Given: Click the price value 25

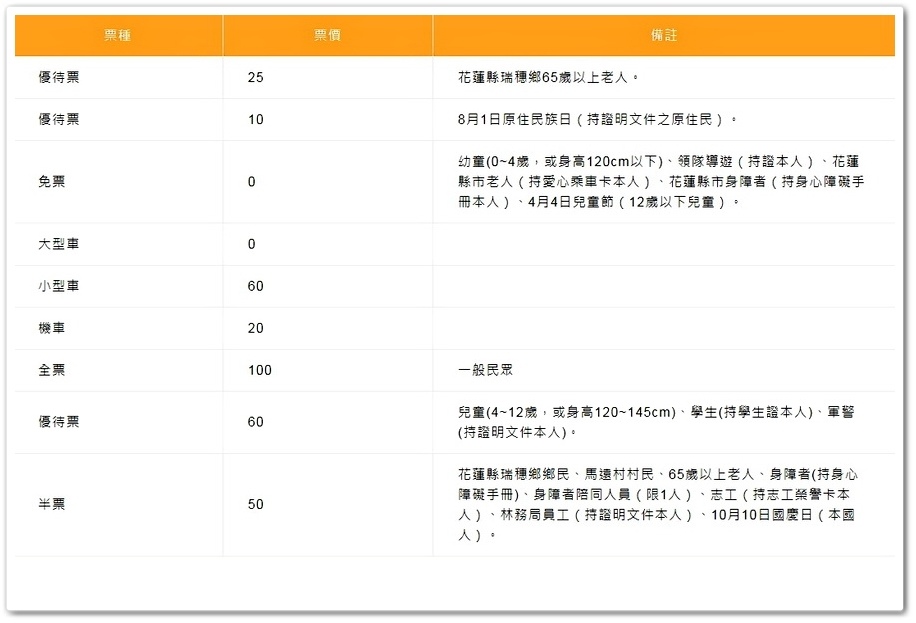Looking at the screenshot, I should (x=255, y=77).
